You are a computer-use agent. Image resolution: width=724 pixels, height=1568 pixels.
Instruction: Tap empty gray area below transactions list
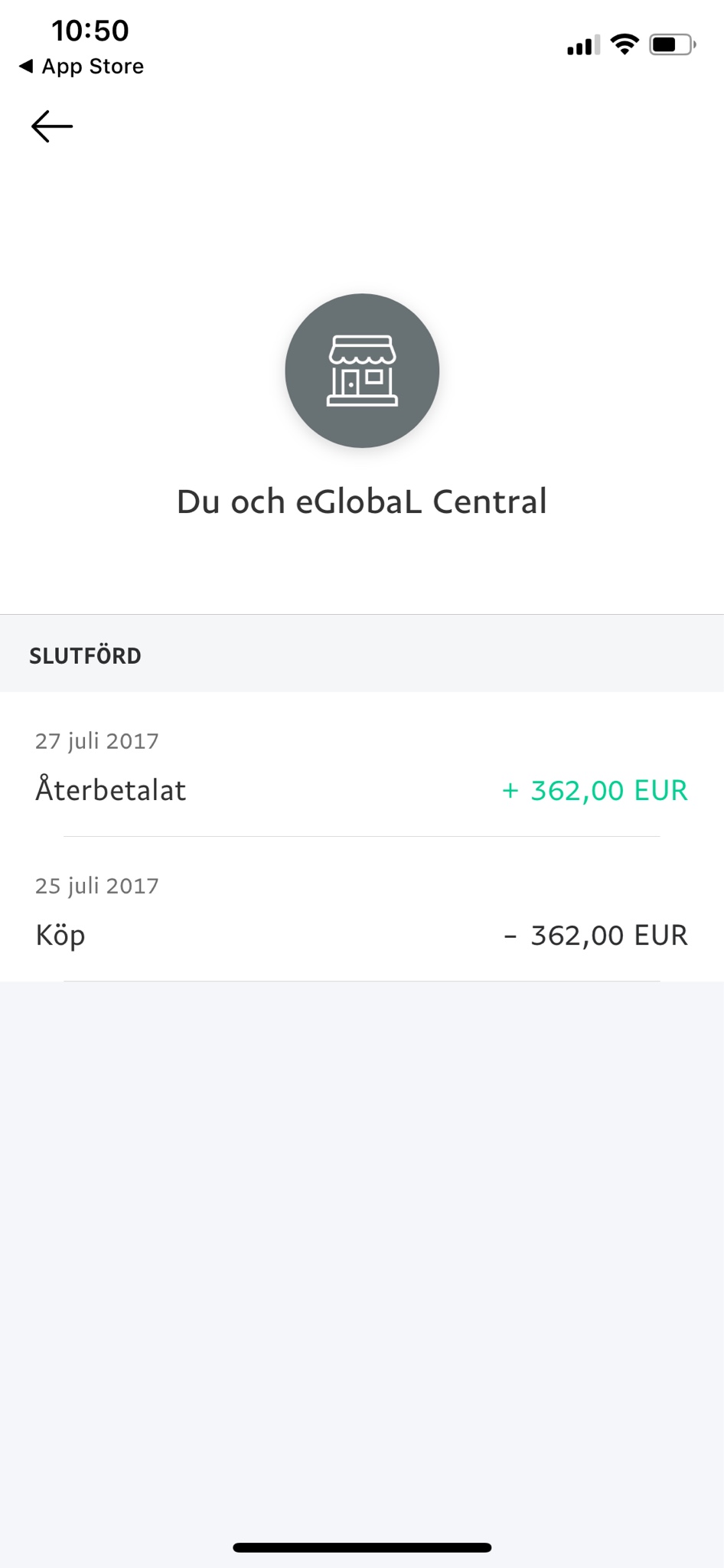pos(362,1256)
